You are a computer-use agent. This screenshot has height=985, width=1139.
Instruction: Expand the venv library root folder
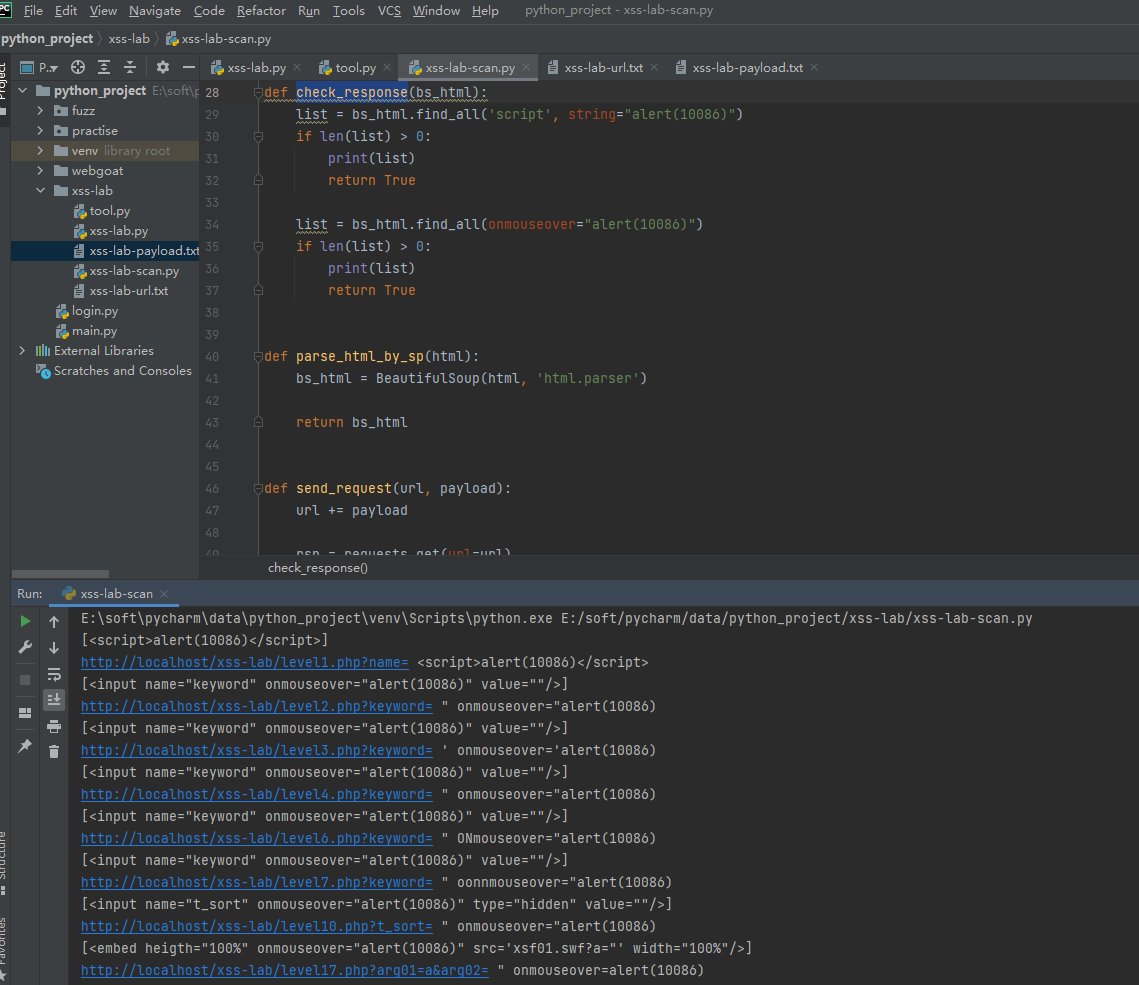coord(40,150)
